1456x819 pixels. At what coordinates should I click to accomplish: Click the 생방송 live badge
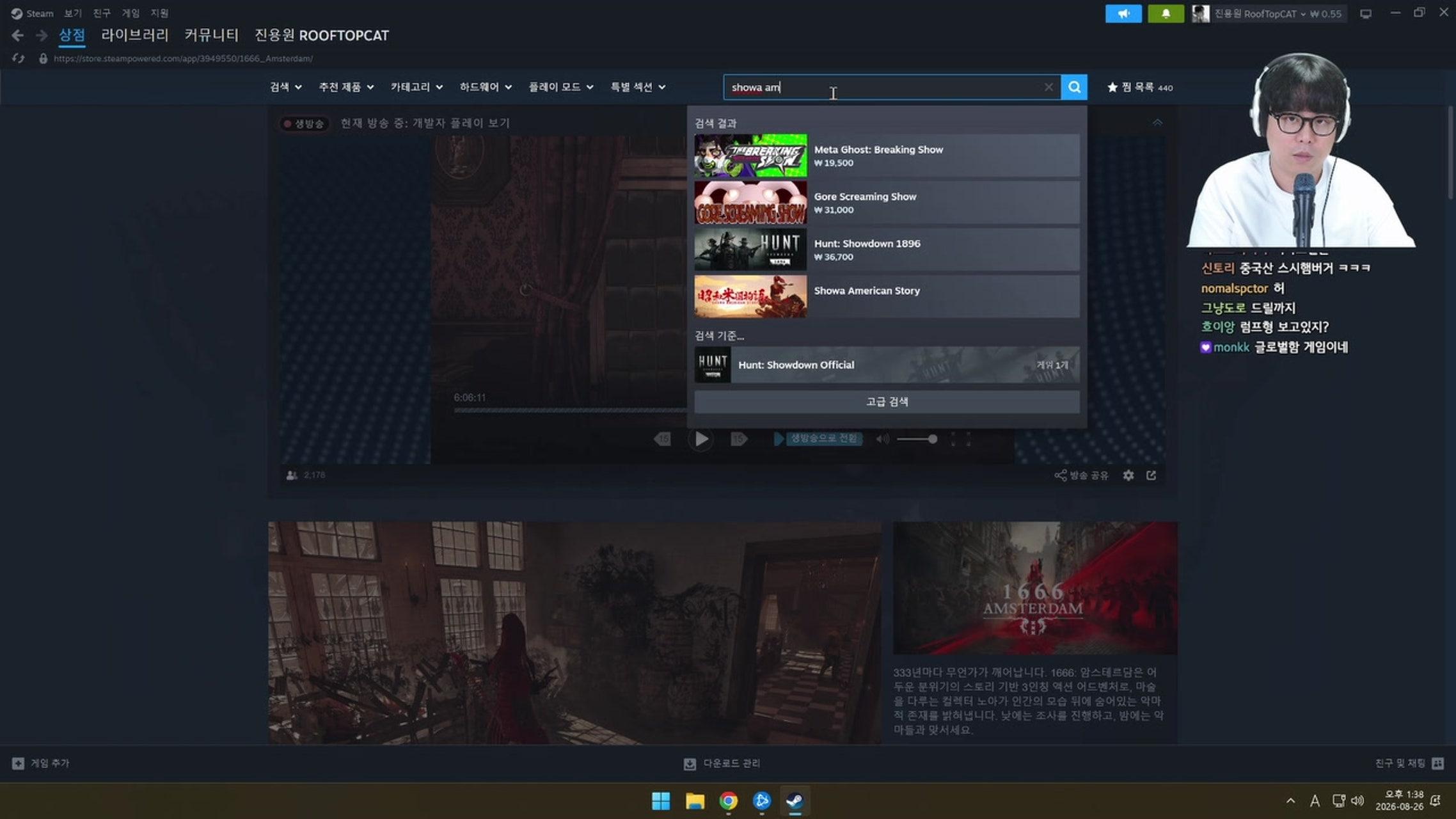pyautogui.click(x=304, y=123)
